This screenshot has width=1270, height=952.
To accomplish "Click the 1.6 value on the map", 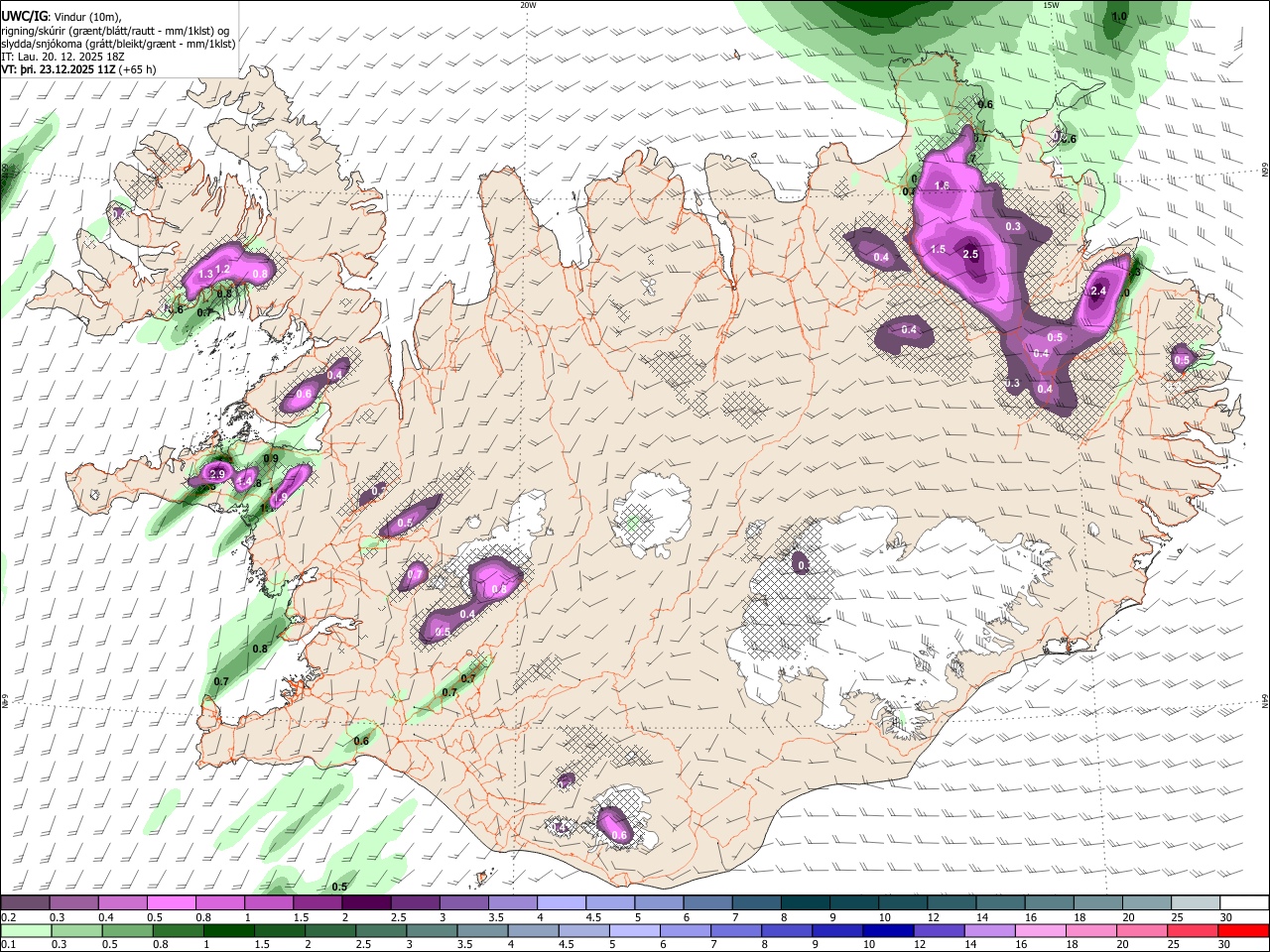I will (x=942, y=185).
